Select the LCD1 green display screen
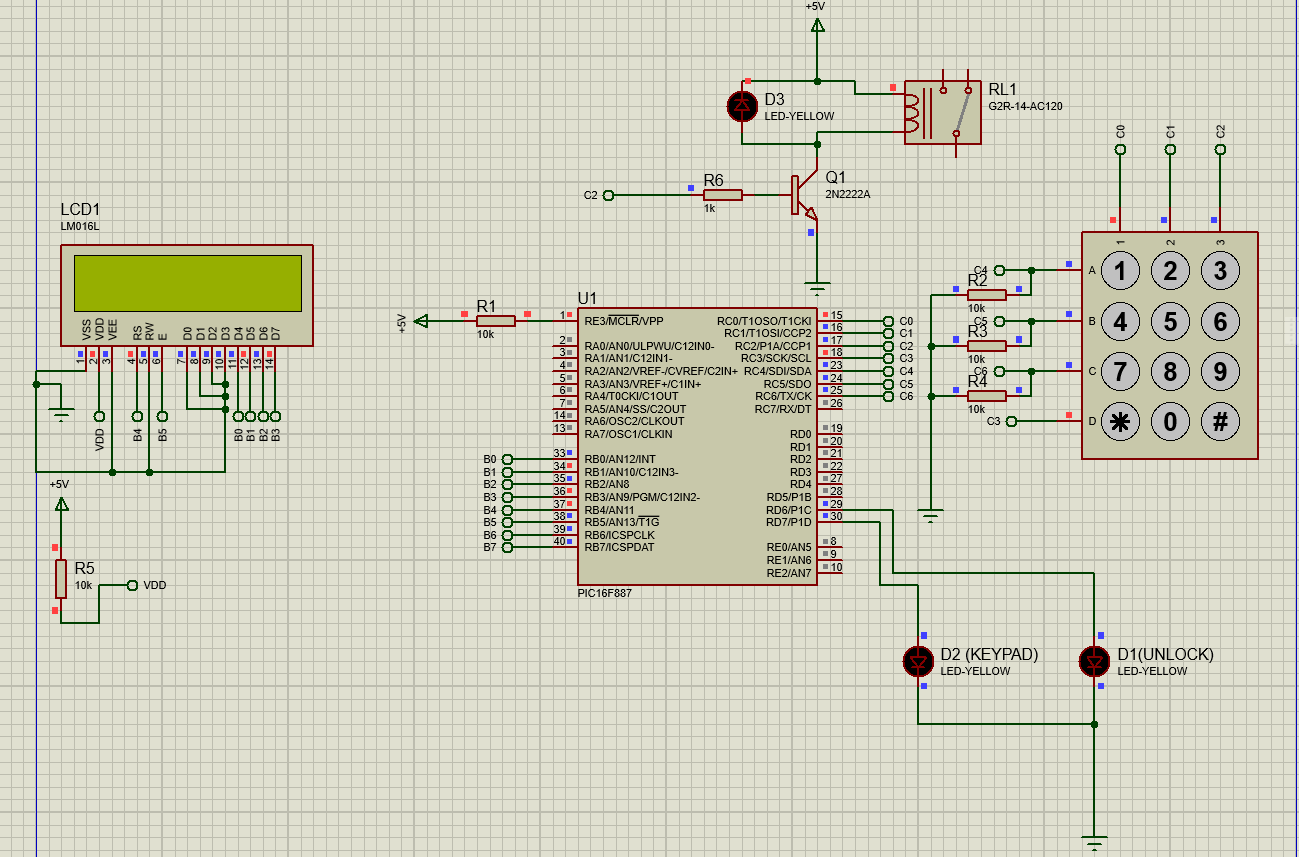This screenshot has height=857, width=1299. coord(187,283)
